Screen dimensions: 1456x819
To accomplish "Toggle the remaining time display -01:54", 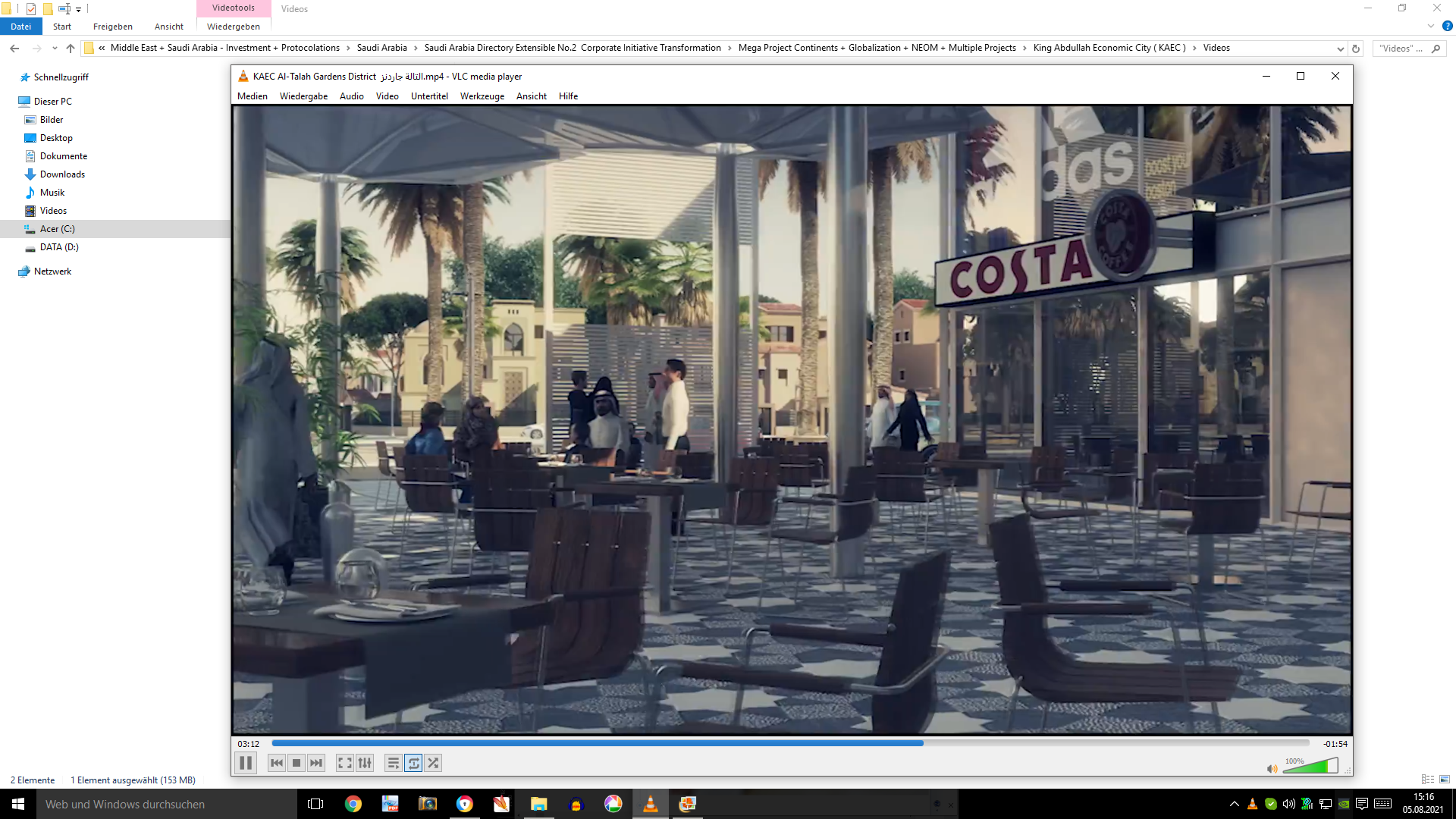I will click(1335, 744).
